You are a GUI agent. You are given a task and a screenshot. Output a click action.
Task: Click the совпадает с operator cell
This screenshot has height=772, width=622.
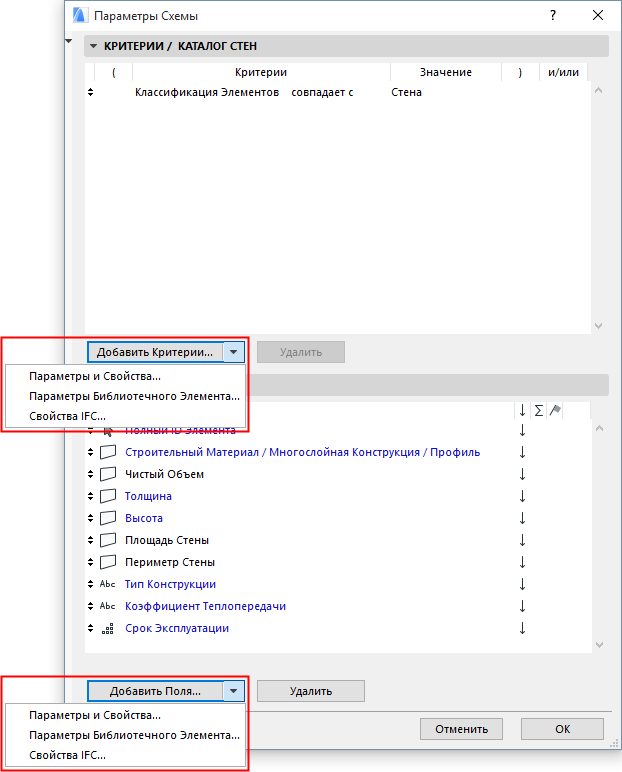pos(322,92)
